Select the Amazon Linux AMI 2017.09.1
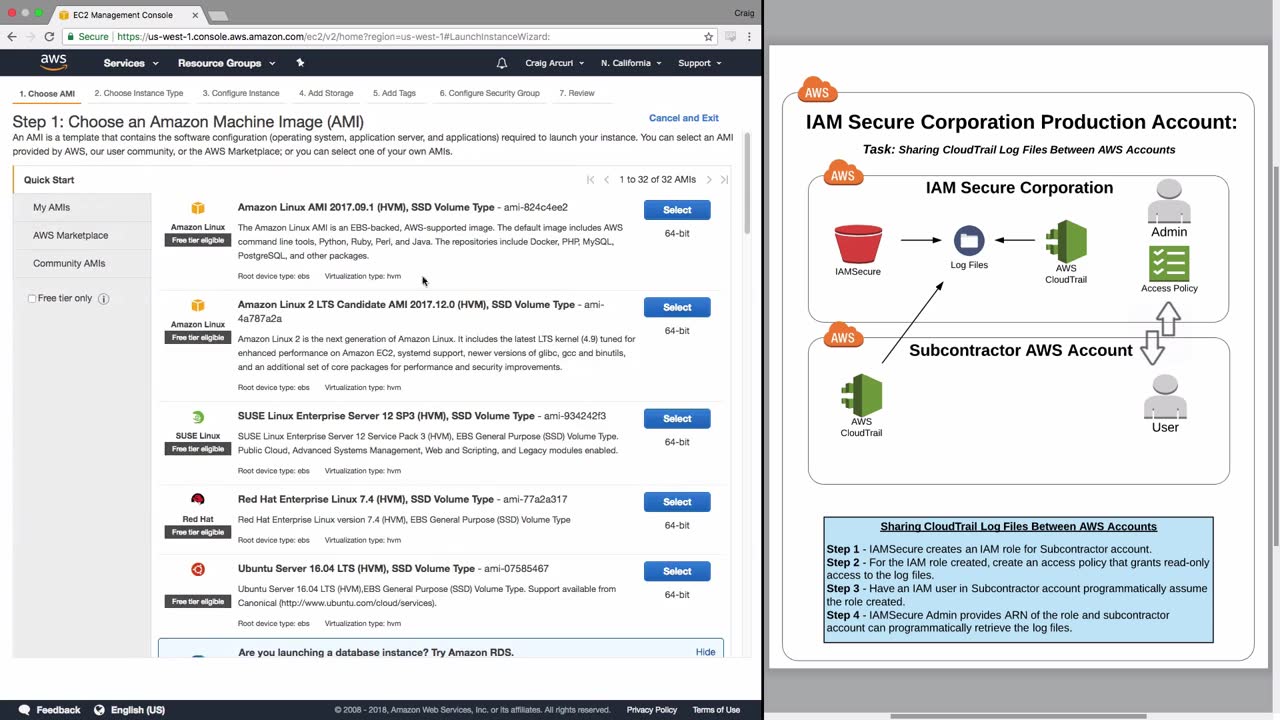This screenshot has height=720, width=1280. click(677, 210)
